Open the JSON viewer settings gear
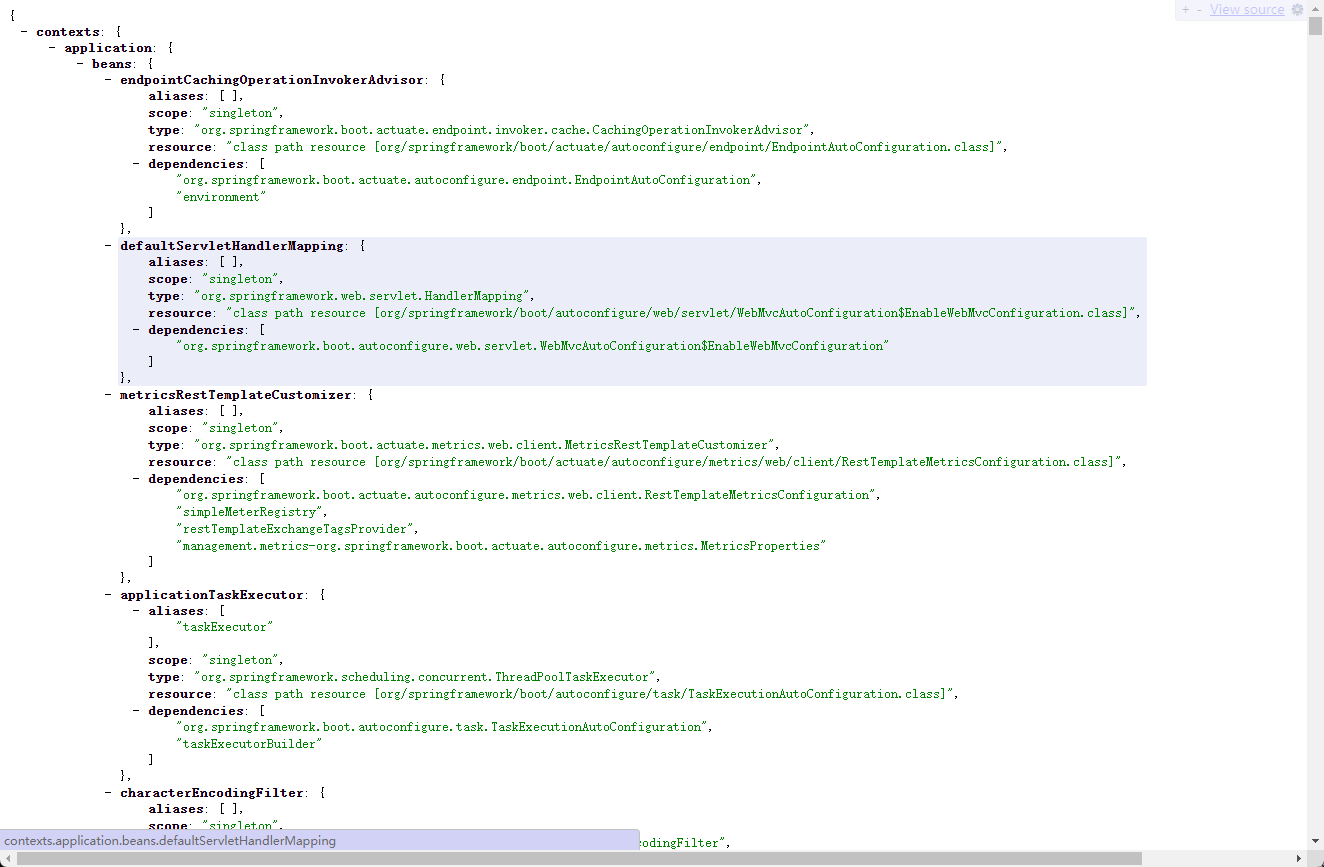 pyautogui.click(x=1298, y=10)
